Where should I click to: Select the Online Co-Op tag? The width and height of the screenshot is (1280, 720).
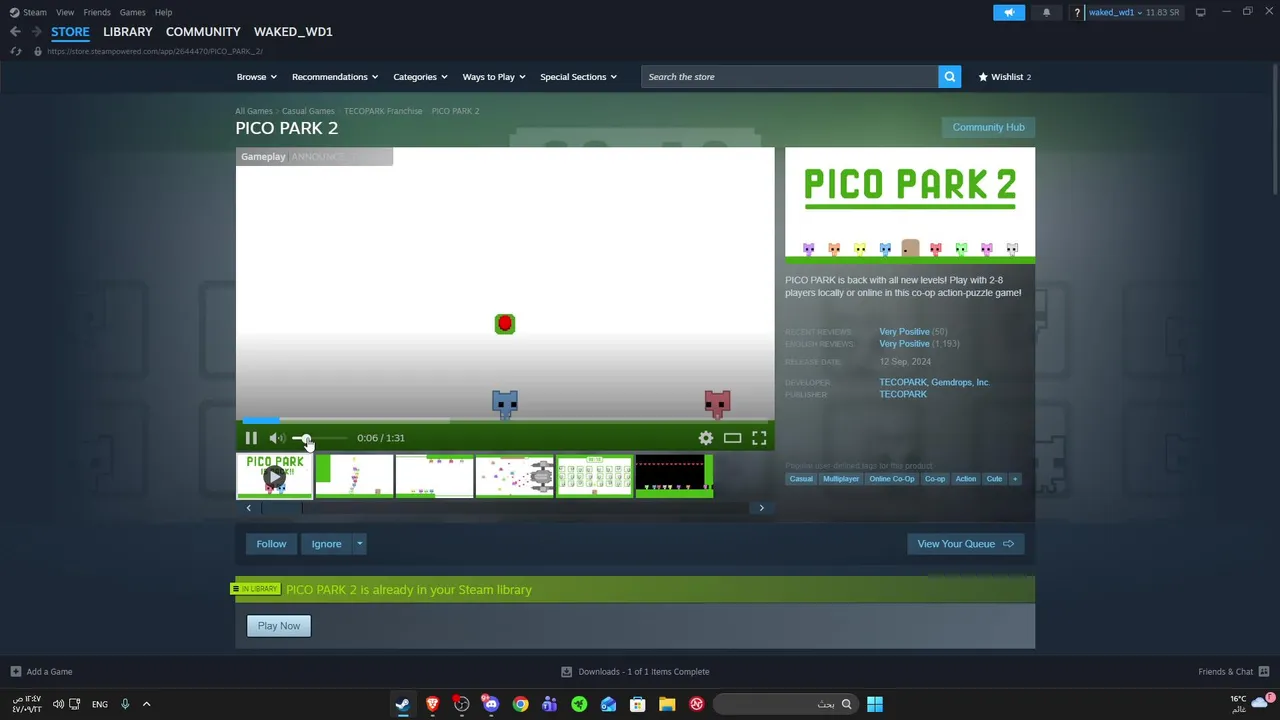coord(892,479)
